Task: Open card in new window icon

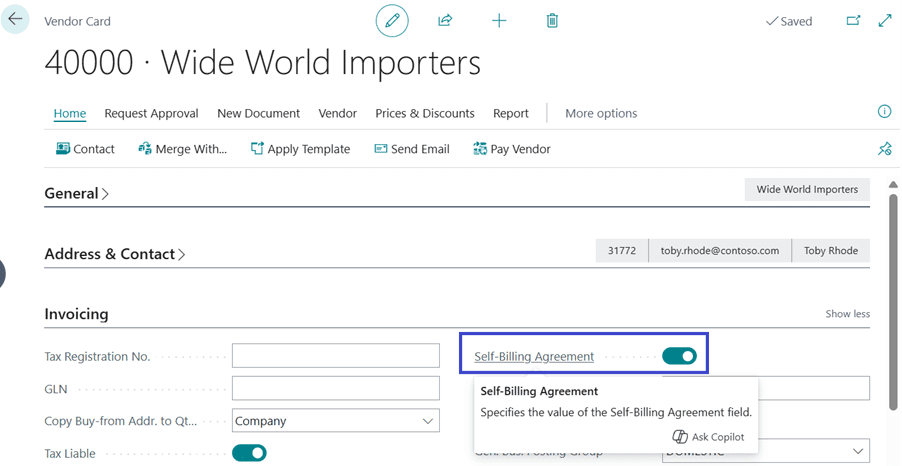Action: (853, 20)
